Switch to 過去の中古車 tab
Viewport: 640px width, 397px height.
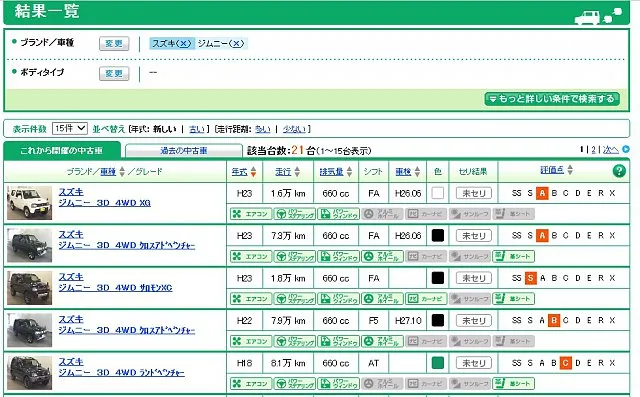point(184,151)
